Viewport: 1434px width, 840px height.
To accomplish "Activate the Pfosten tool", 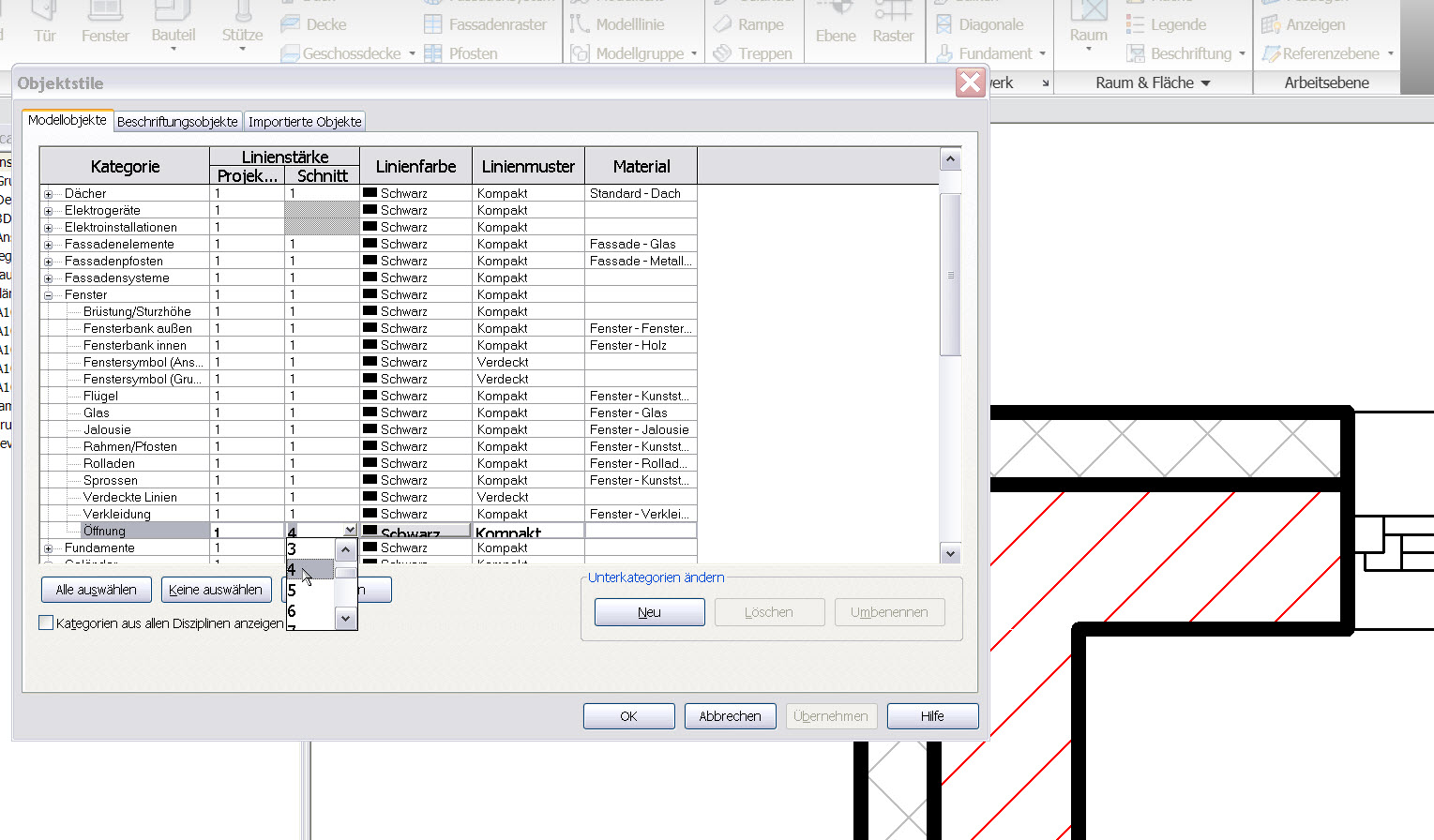I will [461, 53].
